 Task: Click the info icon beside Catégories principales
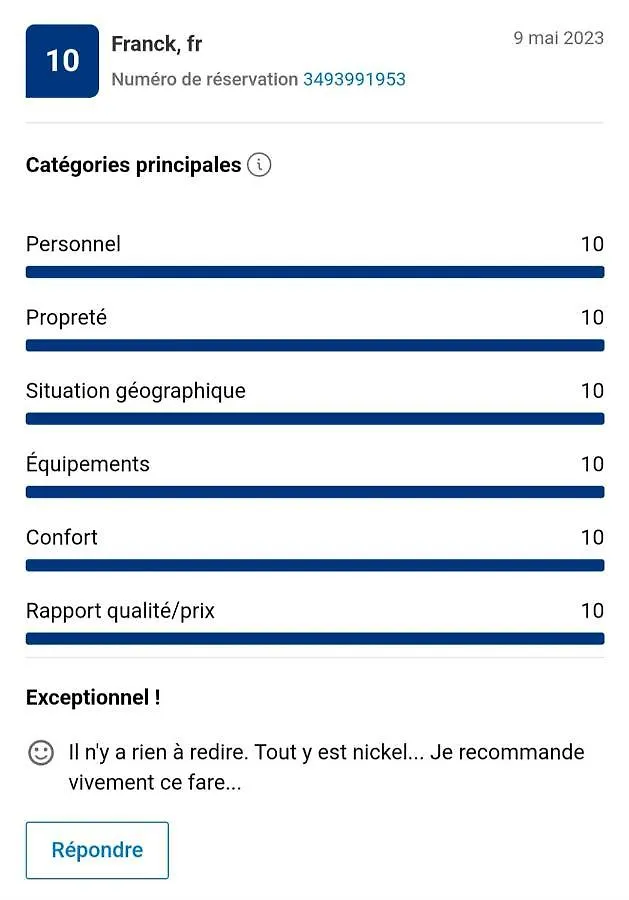click(x=259, y=165)
